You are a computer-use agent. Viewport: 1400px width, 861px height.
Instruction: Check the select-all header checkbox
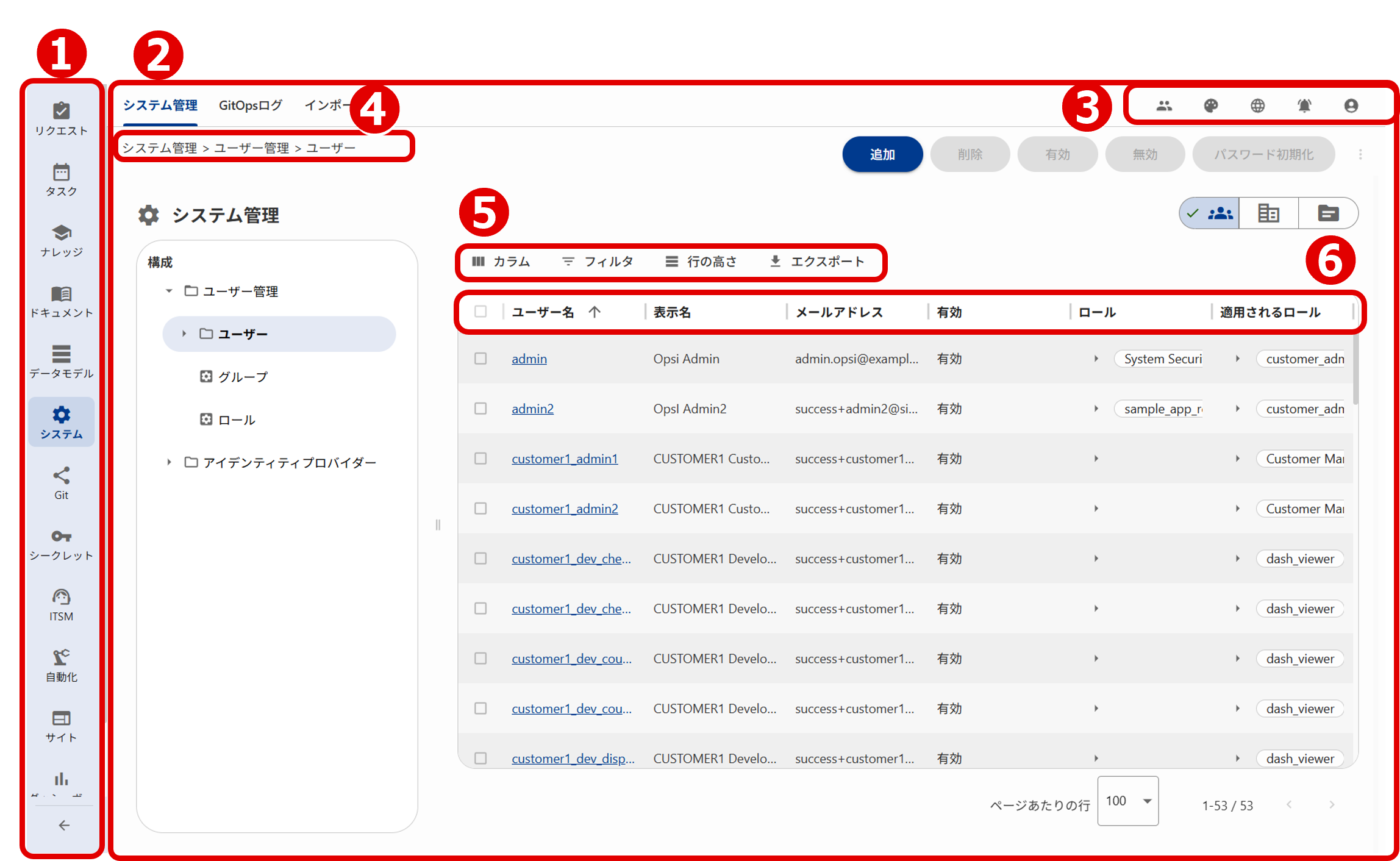click(x=480, y=312)
